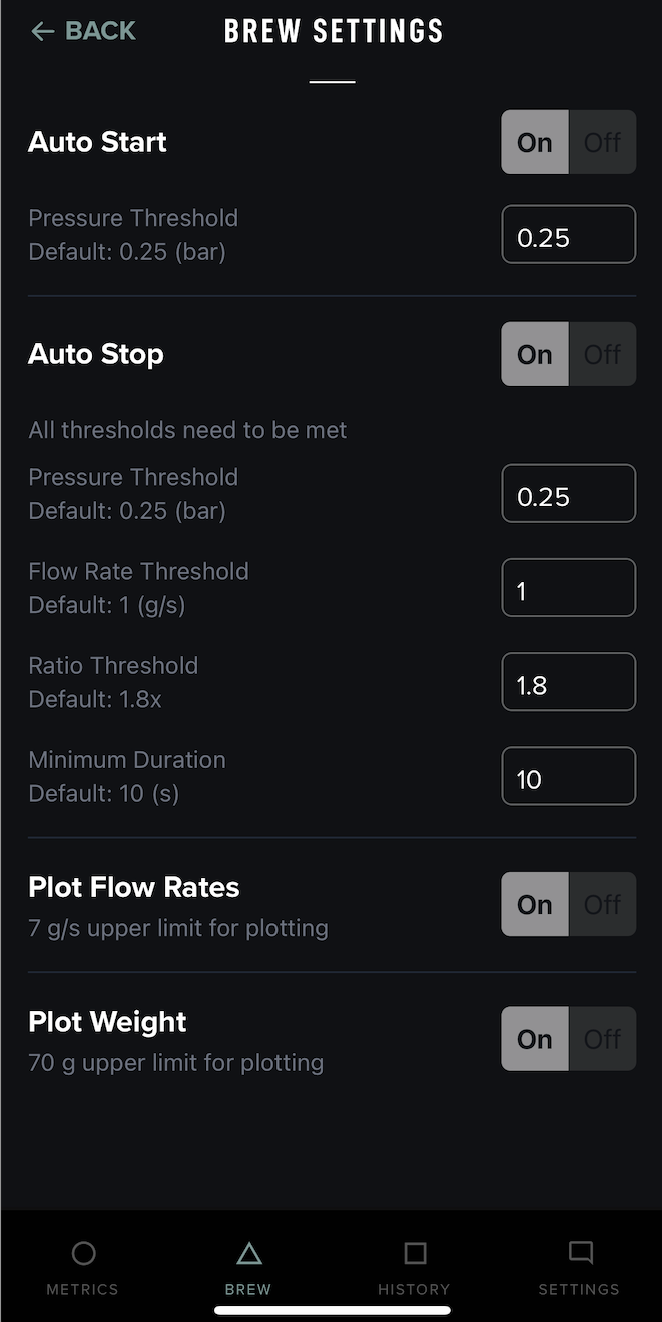Focus the Flow Rate Threshold input

coord(568,588)
